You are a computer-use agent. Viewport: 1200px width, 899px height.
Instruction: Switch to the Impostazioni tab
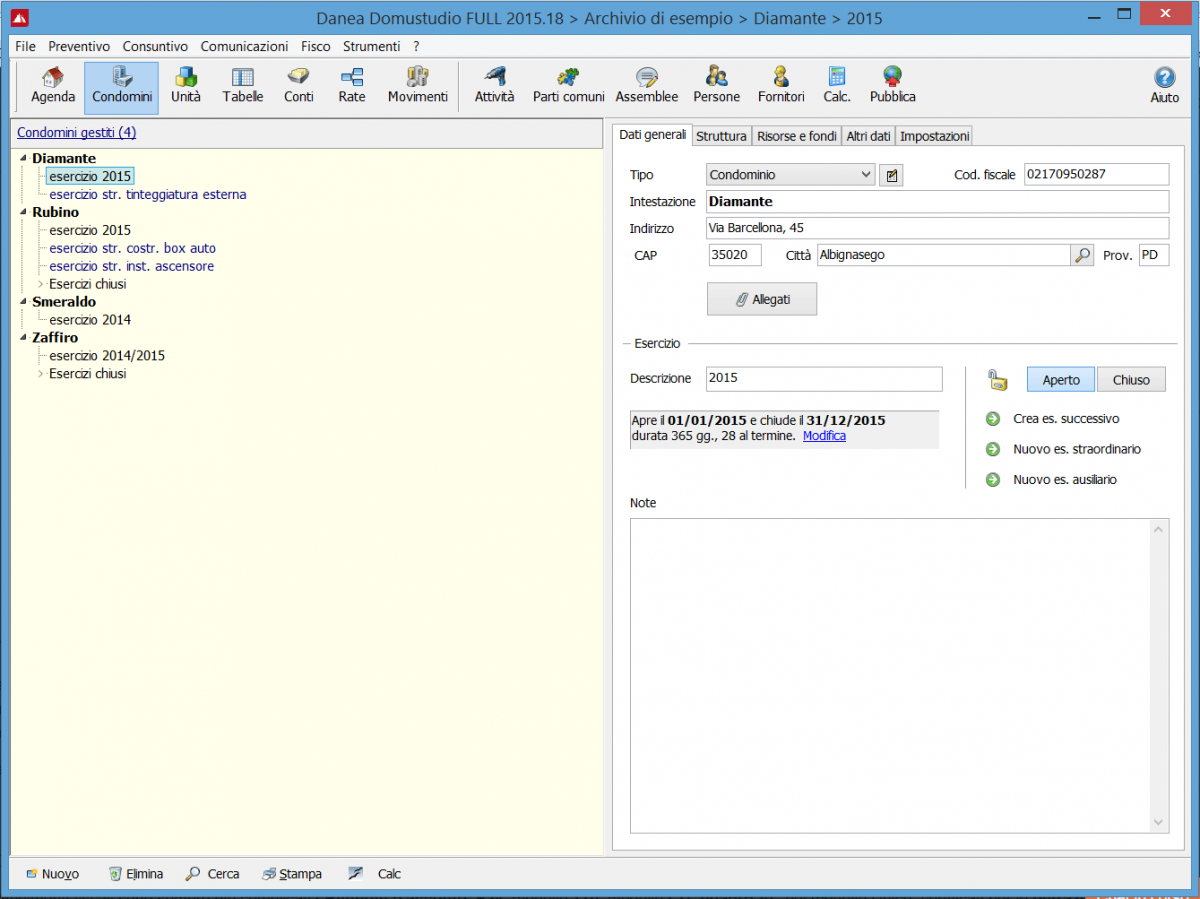[934, 136]
